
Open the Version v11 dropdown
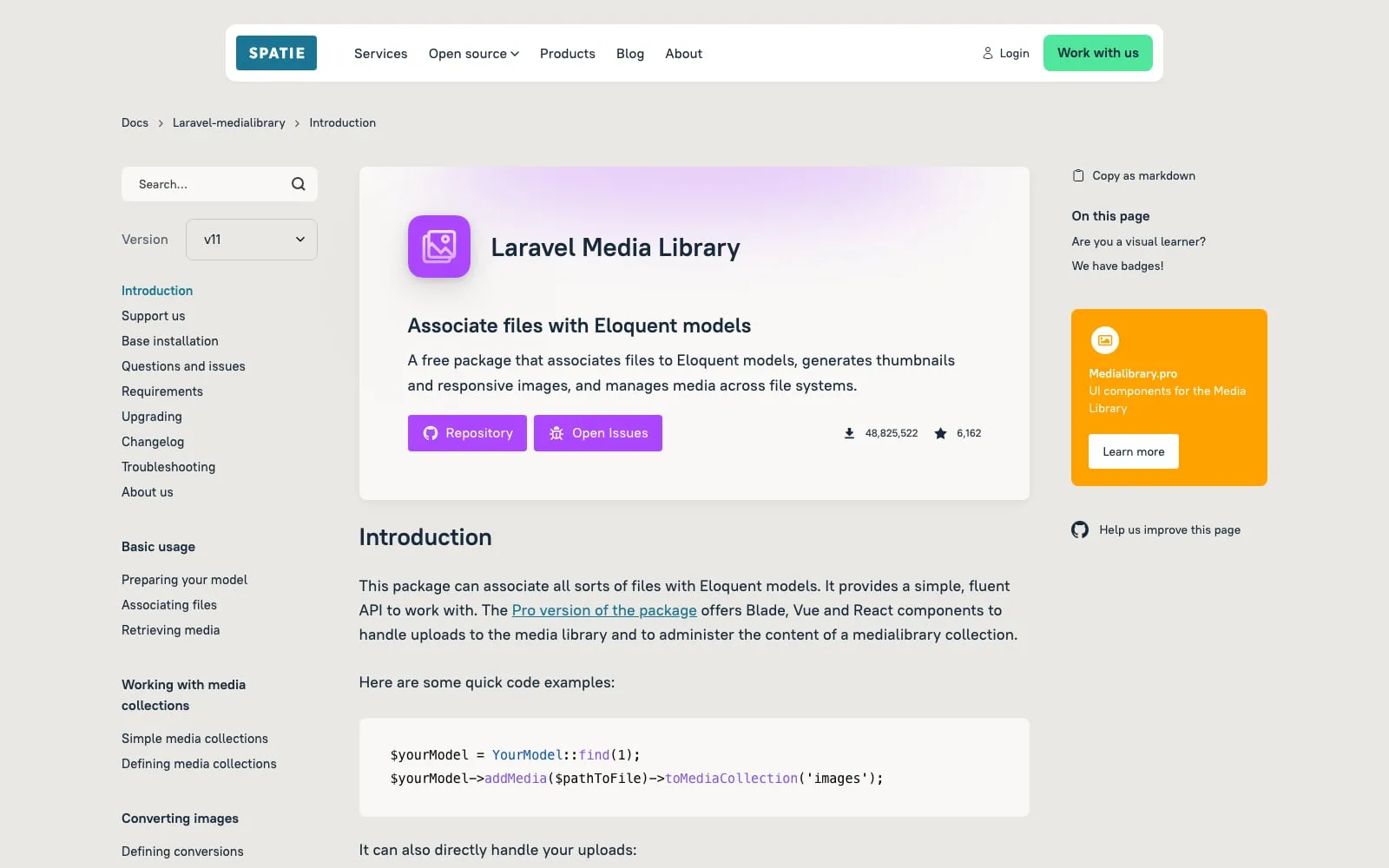(x=252, y=240)
